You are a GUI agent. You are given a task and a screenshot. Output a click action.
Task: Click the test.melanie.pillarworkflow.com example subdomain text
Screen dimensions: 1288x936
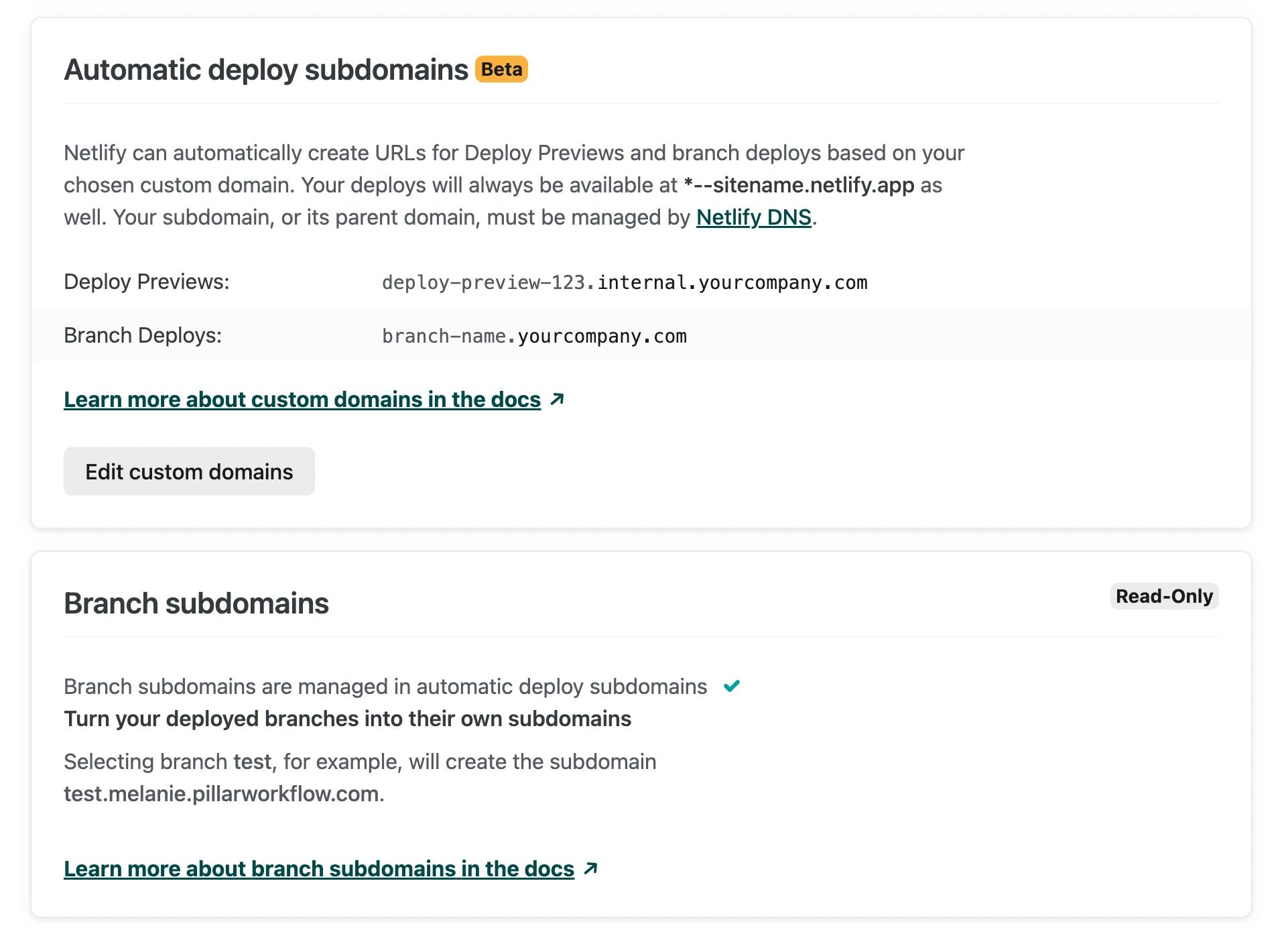pyautogui.click(x=224, y=794)
